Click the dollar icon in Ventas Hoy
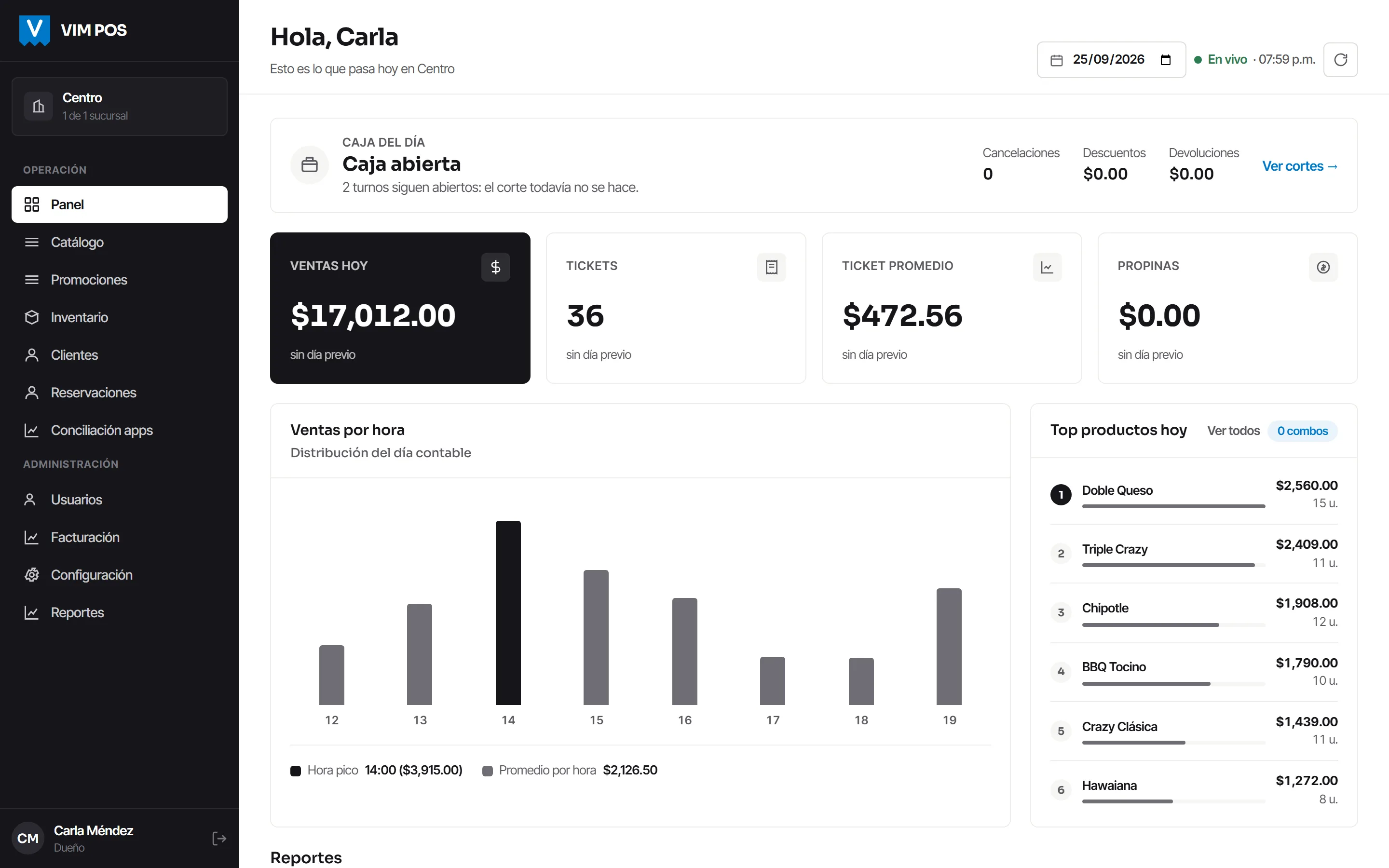The image size is (1389, 868). 495,267
